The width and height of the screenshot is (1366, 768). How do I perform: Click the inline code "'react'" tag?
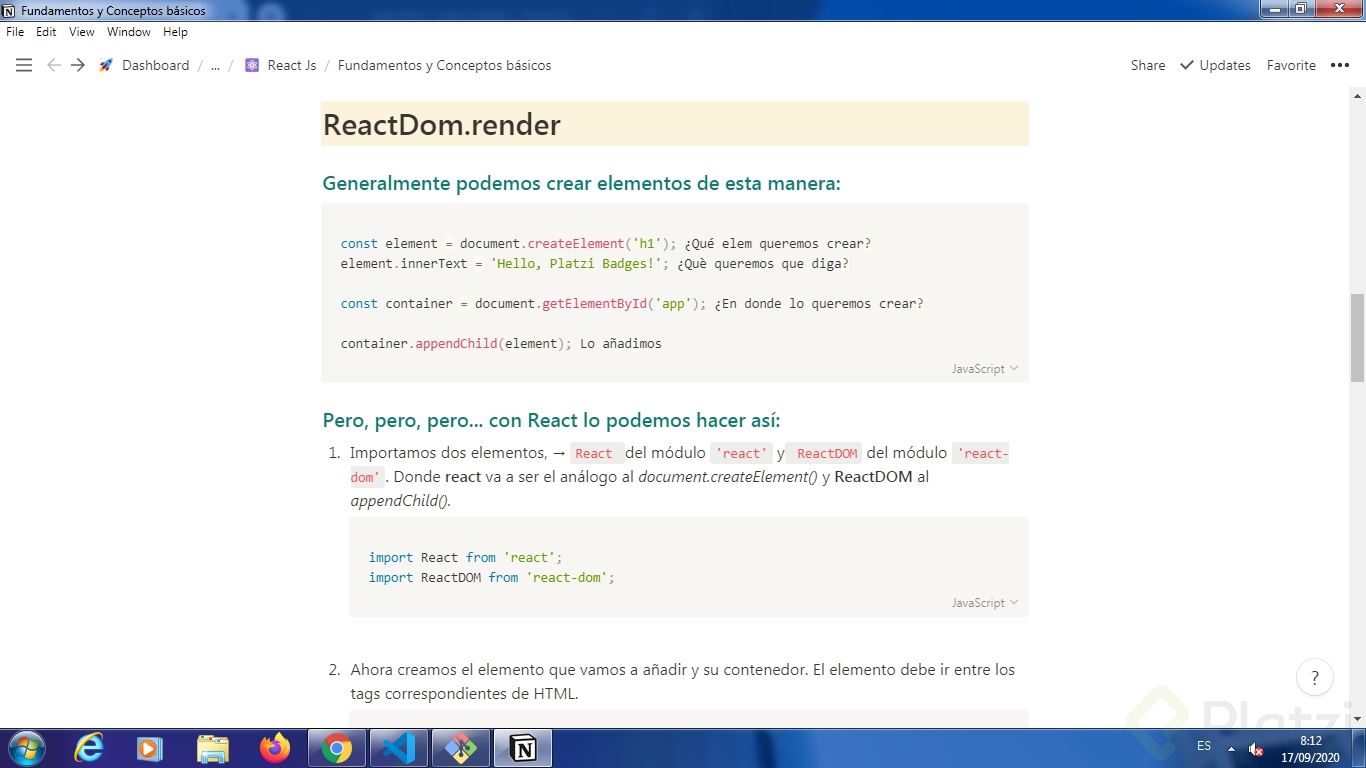(741, 453)
